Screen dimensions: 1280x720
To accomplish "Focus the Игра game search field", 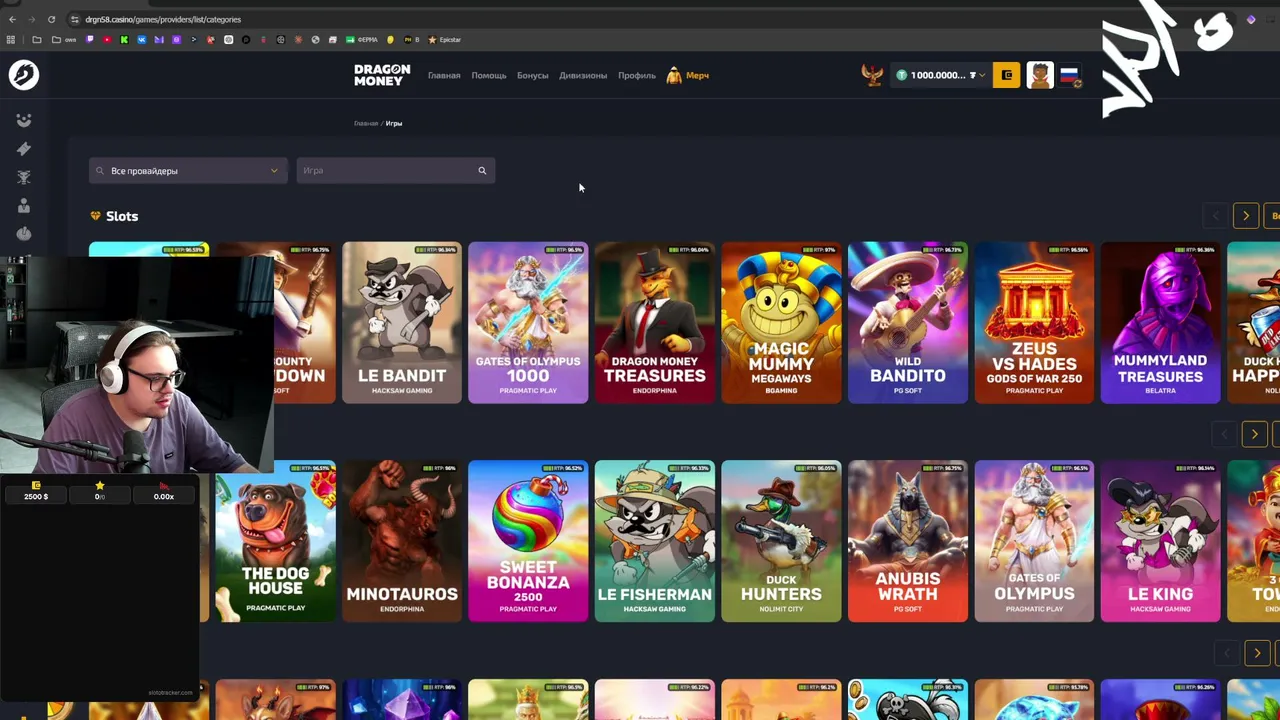I will 396,171.
